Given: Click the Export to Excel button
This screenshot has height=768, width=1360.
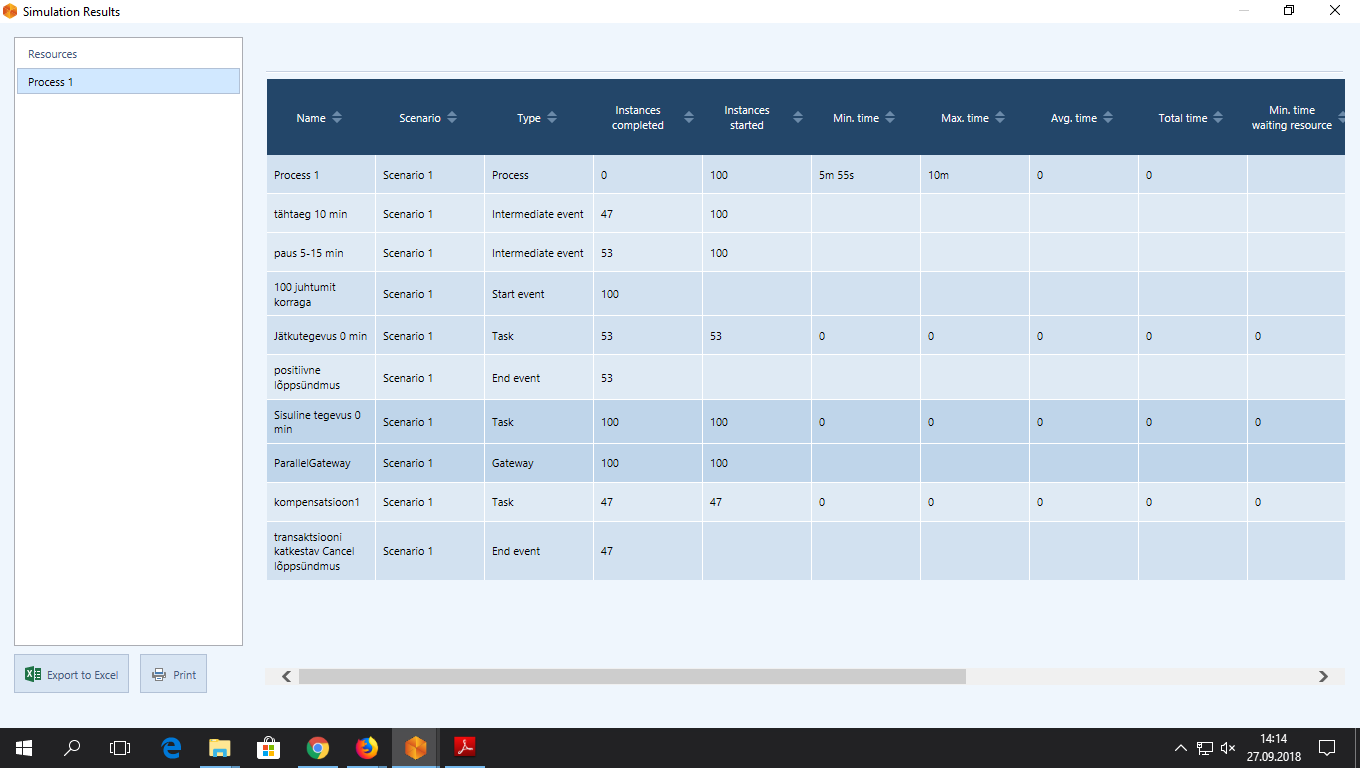Looking at the screenshot, I should tap(71, 674).
